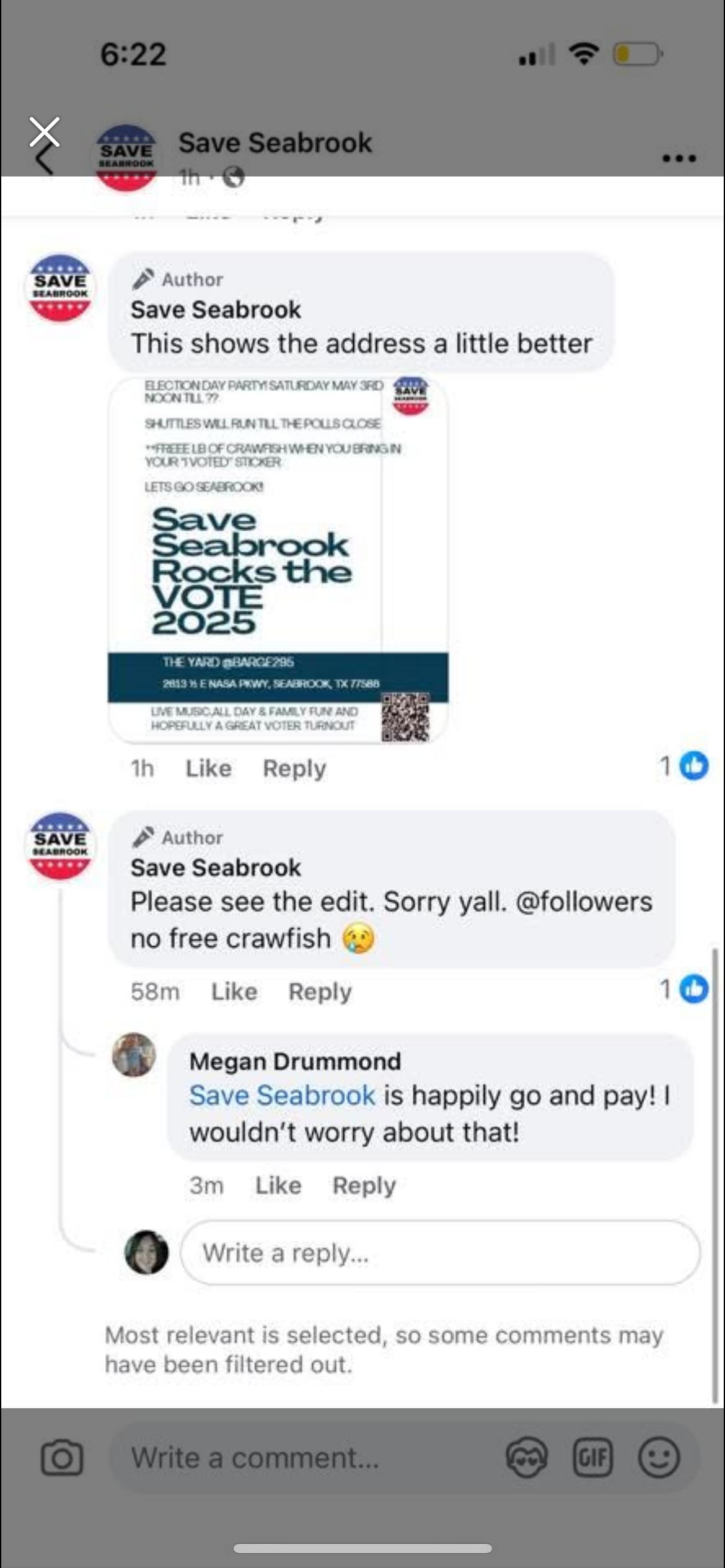The image size is (725, 1568).
Task: Like the 'no free crawfish' comment
Action: coord(234,991)
